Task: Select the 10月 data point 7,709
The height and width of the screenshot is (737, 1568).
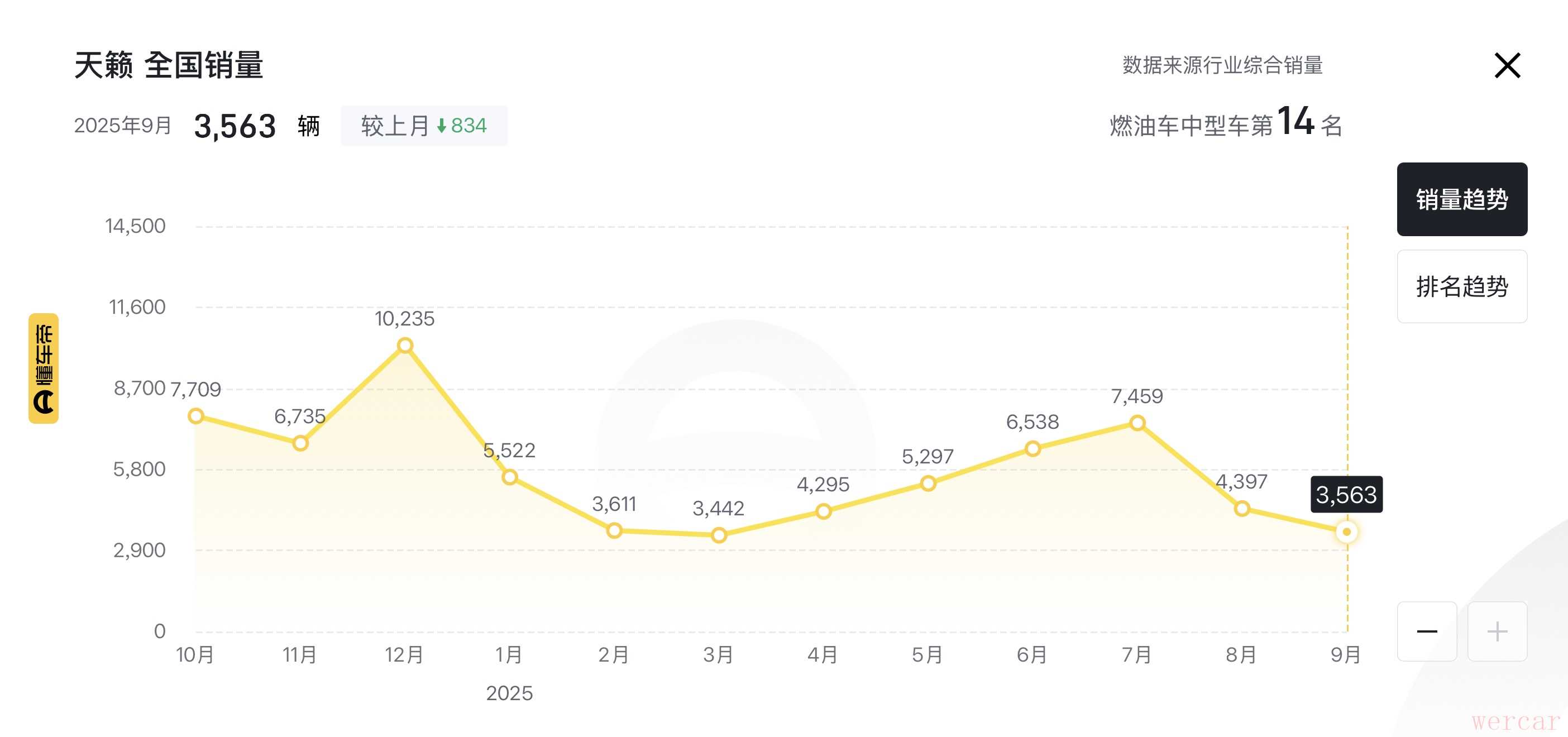Action: point(195,417)
